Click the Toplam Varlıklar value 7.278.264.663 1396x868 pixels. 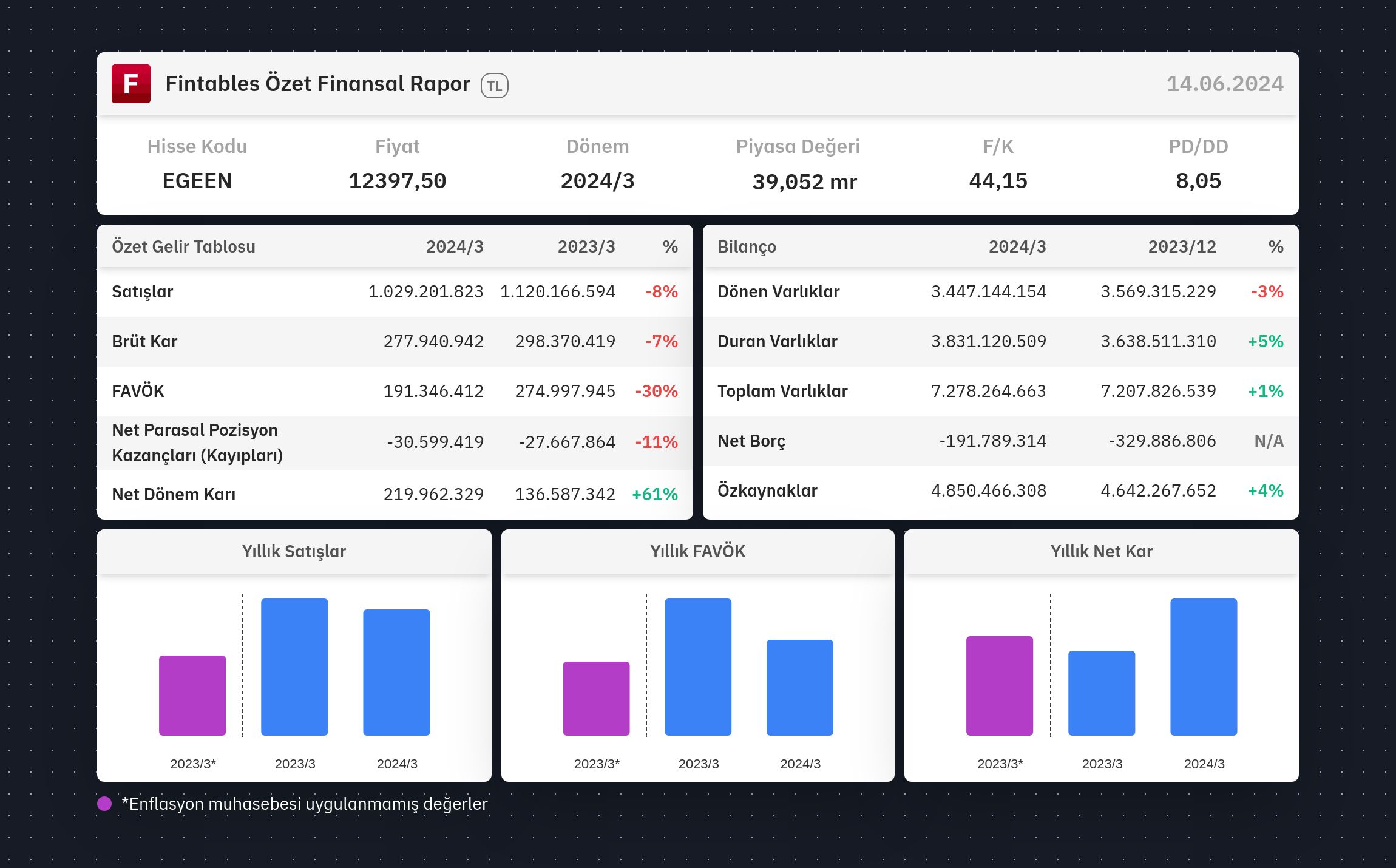tap(989, 392)
